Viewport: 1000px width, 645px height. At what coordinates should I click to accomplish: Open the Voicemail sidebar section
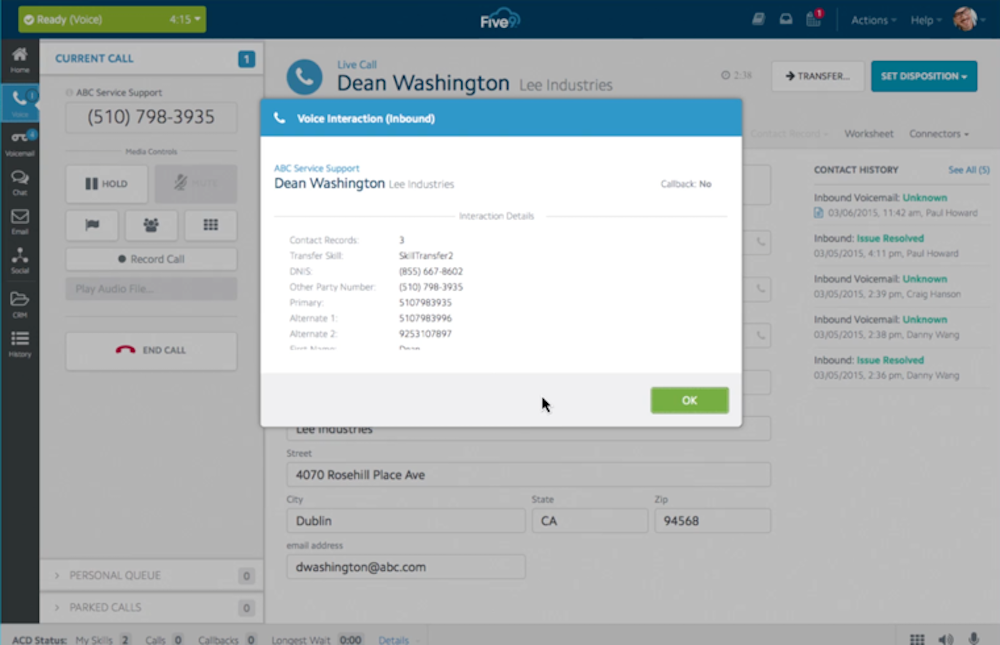click(x=20, y=143)
